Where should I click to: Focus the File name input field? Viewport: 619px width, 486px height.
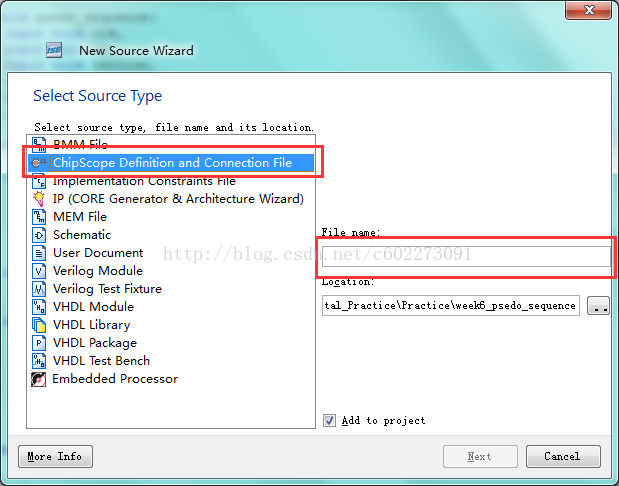coord(466,256)
